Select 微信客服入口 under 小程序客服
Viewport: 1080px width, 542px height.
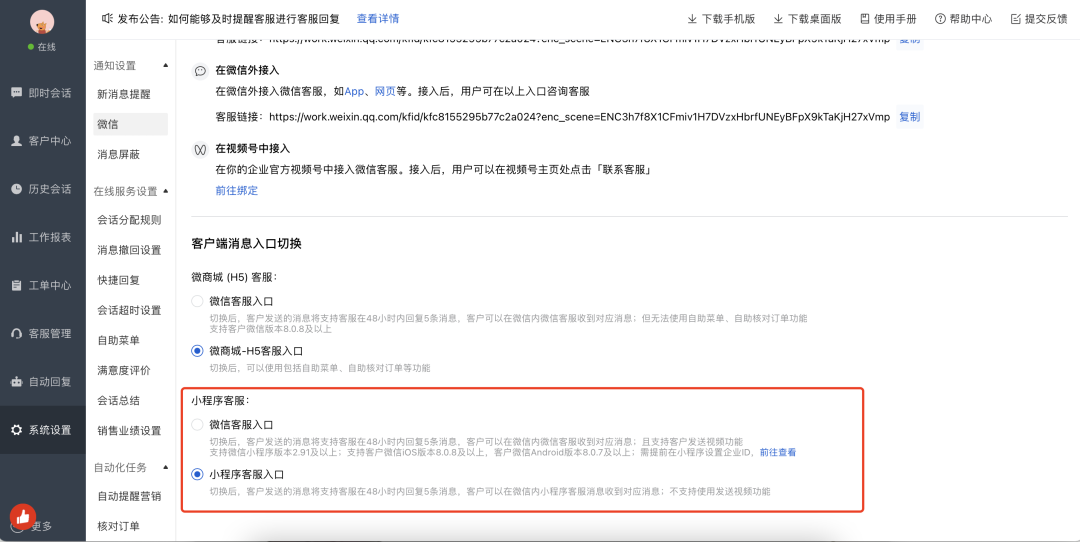click(x=197, y=425)
